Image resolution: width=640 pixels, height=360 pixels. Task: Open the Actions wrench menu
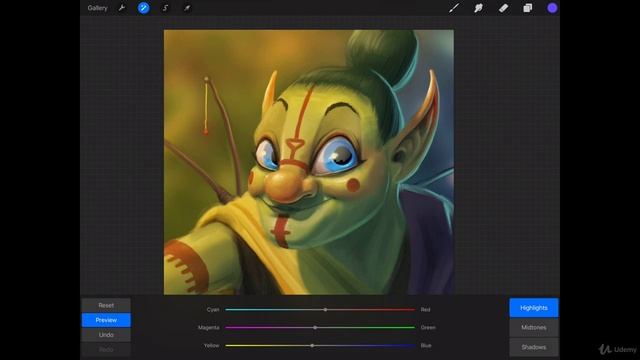tap(122, 8)
